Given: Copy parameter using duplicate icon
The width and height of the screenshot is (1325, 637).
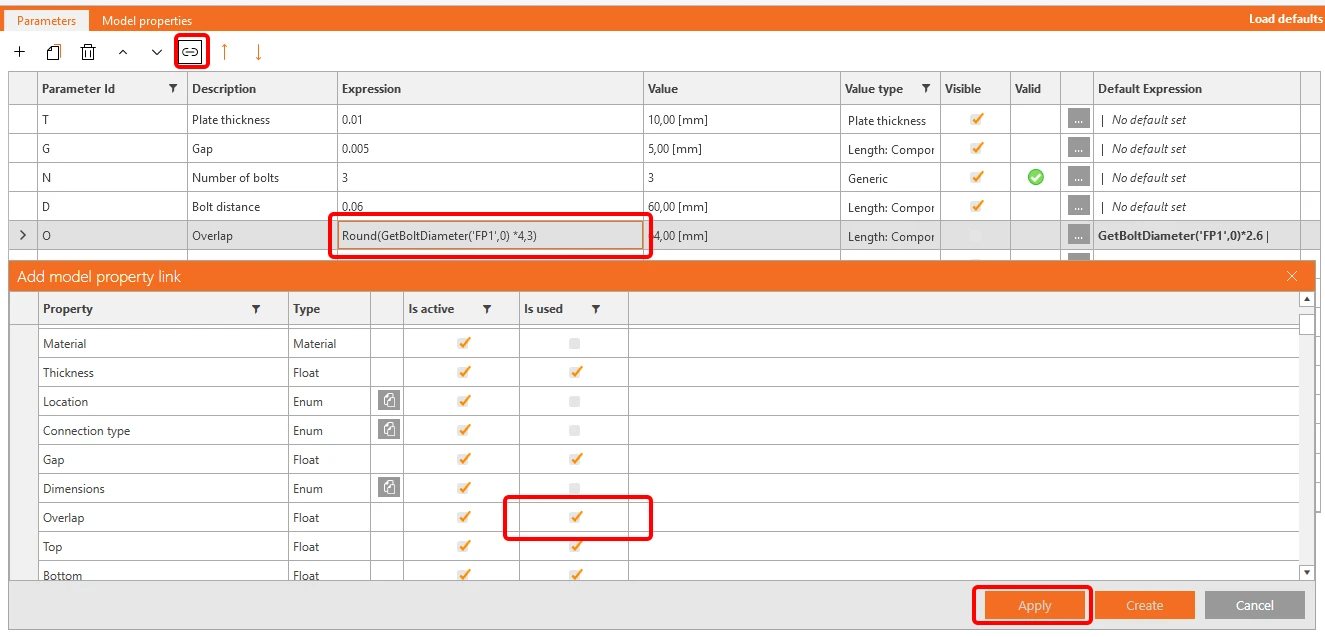Looking at the screenshot, I should click(x=54, y=52).
